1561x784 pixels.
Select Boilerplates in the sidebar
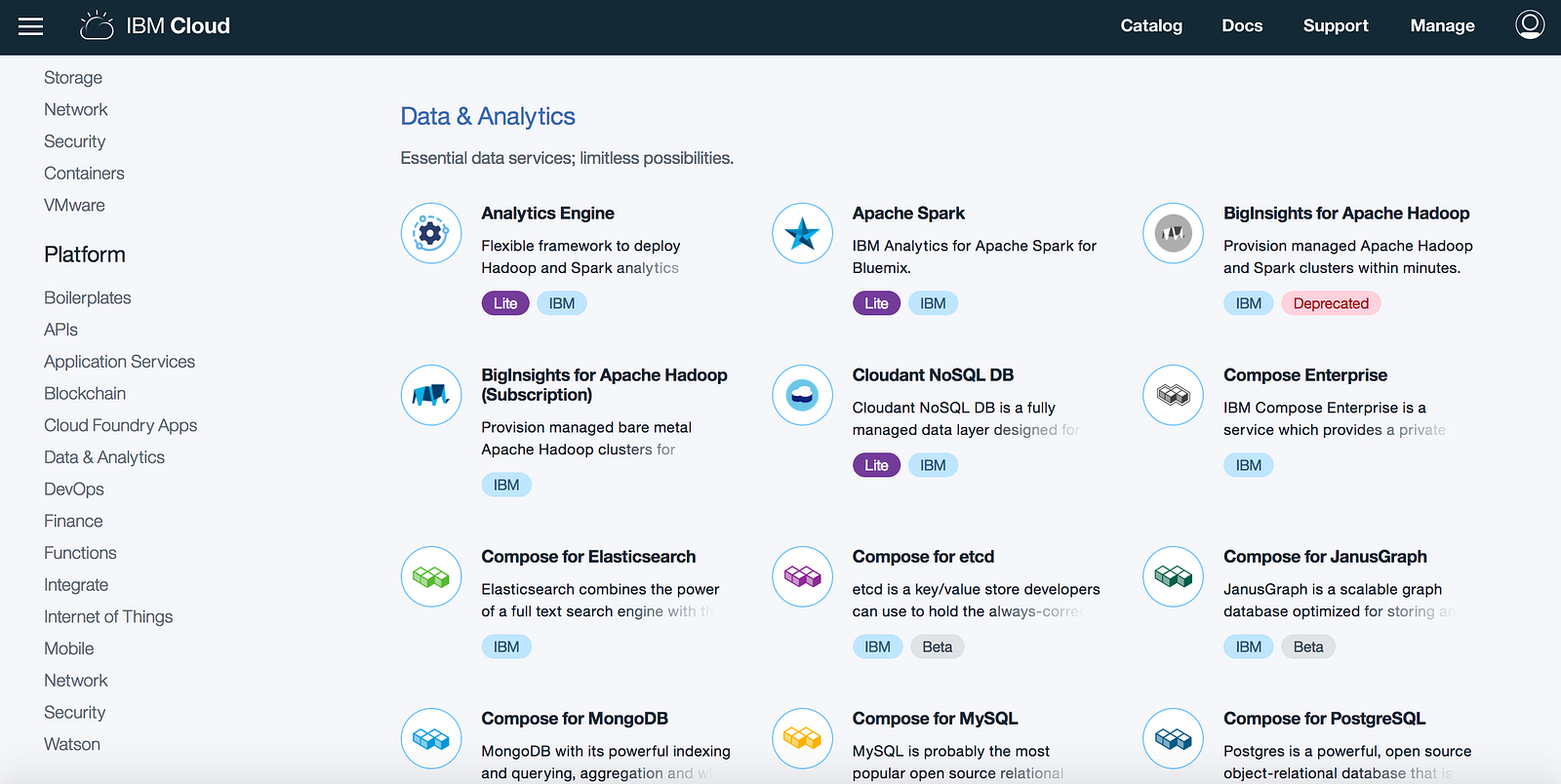point(88,298)
